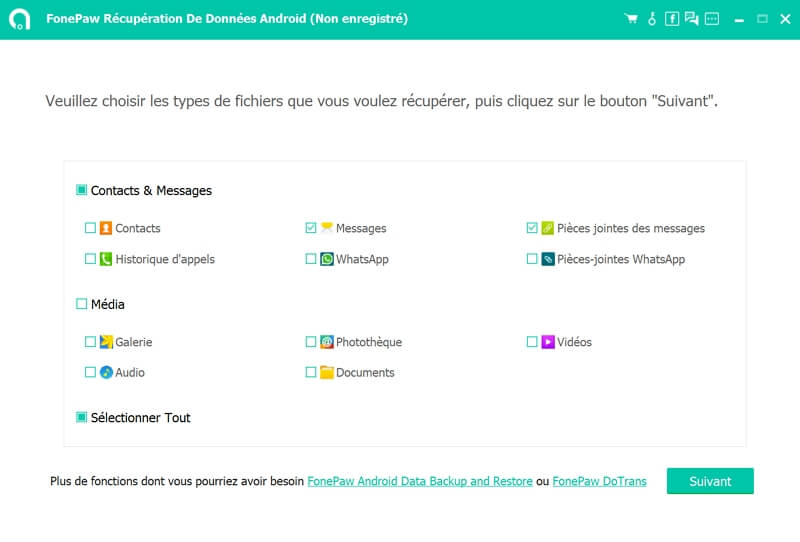800x542 pixels.
Task: Click the Galerie picture icon
Action: tap(106, 341)
